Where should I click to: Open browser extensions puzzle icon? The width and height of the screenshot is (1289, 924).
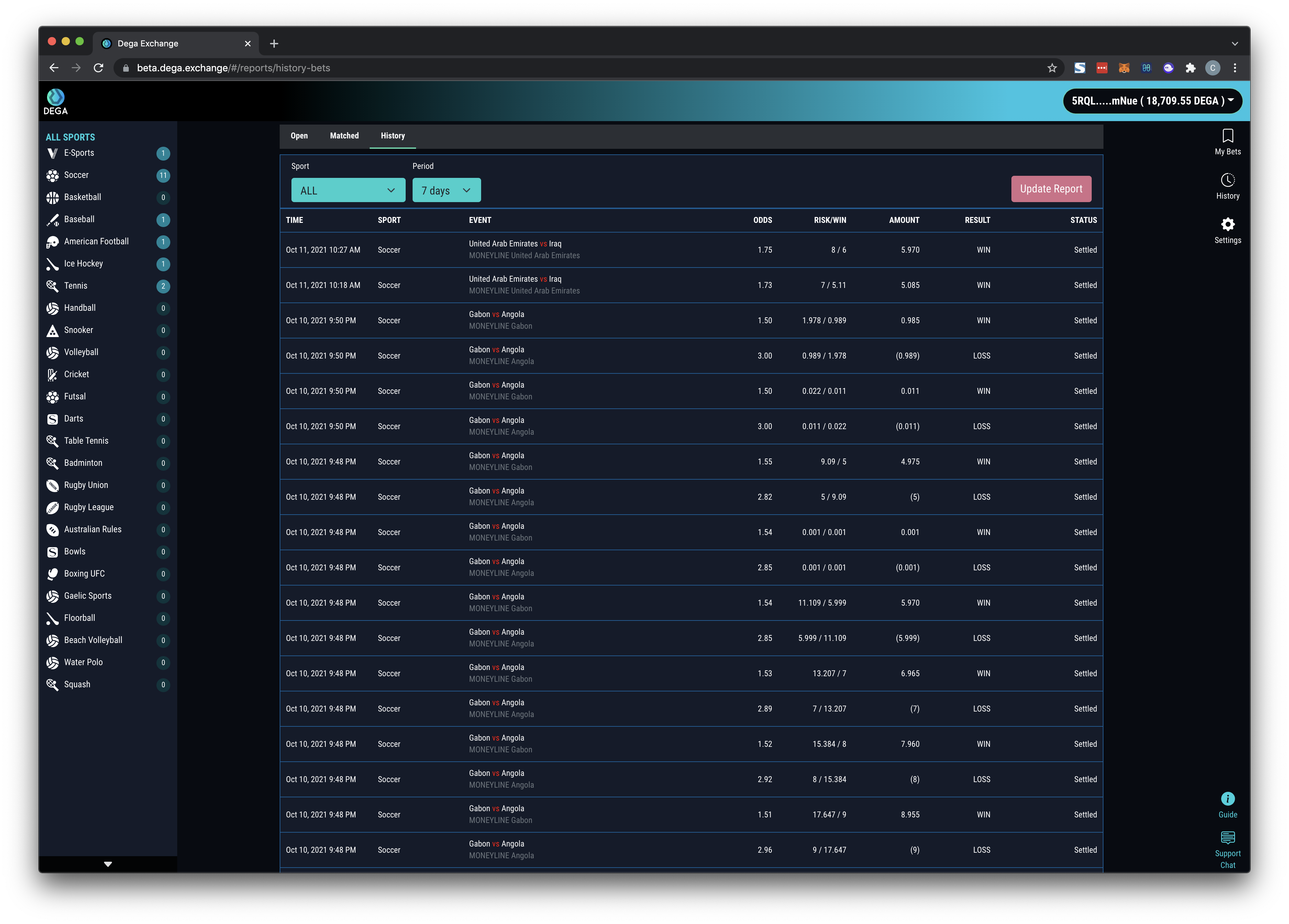1190,68
